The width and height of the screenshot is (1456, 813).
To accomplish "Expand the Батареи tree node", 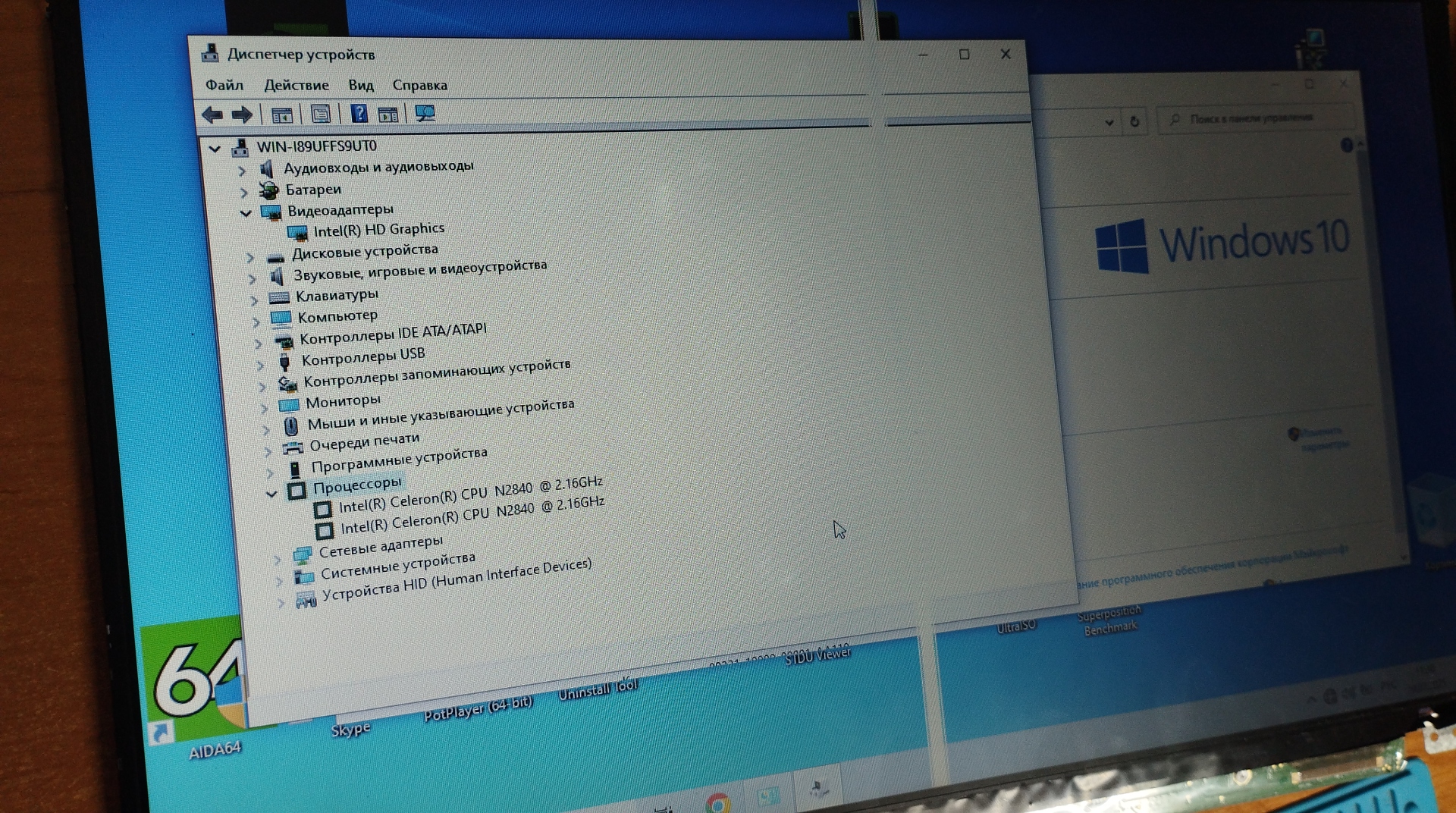I will coord(243,192).
